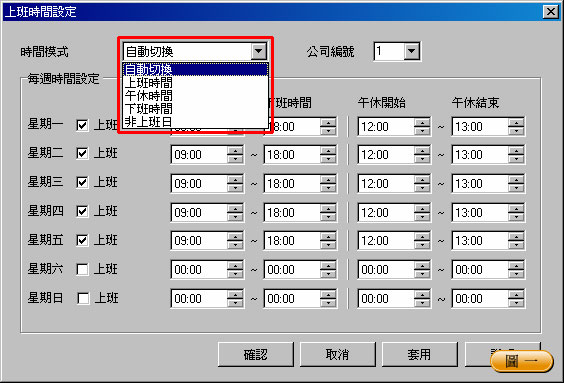This screenshot has height=383, width=564.
Task: Increase 星期二 午休開始 with up arrow
Action: tap(422, 150)
